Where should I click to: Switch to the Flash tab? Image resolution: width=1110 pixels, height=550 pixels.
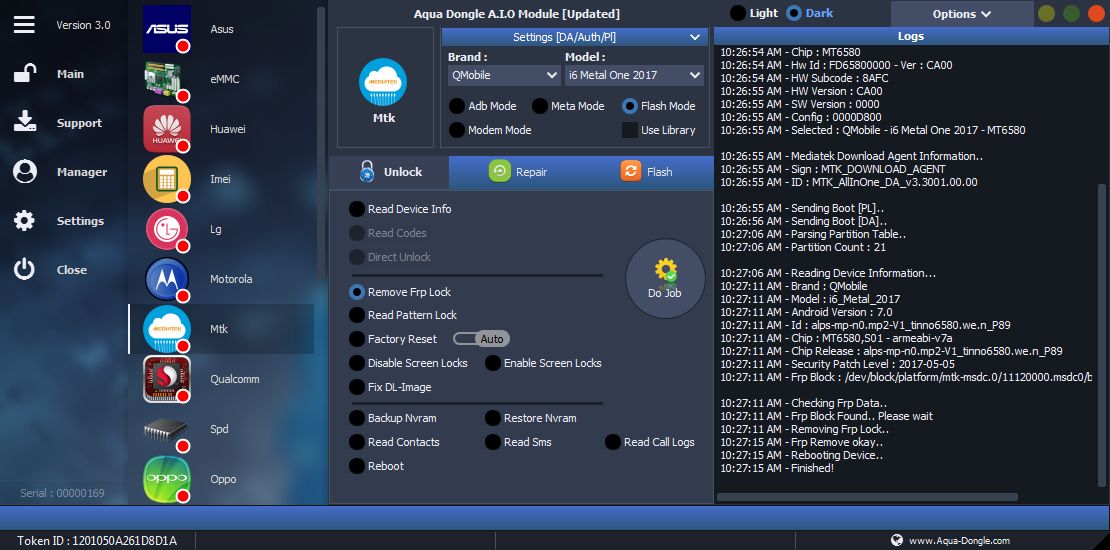tap(646, 172)
